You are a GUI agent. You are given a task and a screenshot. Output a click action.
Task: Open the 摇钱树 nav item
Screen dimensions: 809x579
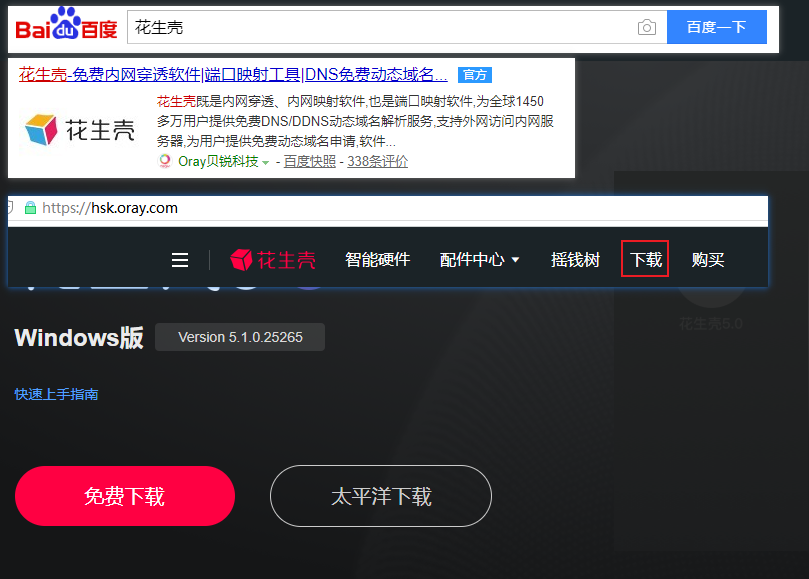tap(575, 260)
